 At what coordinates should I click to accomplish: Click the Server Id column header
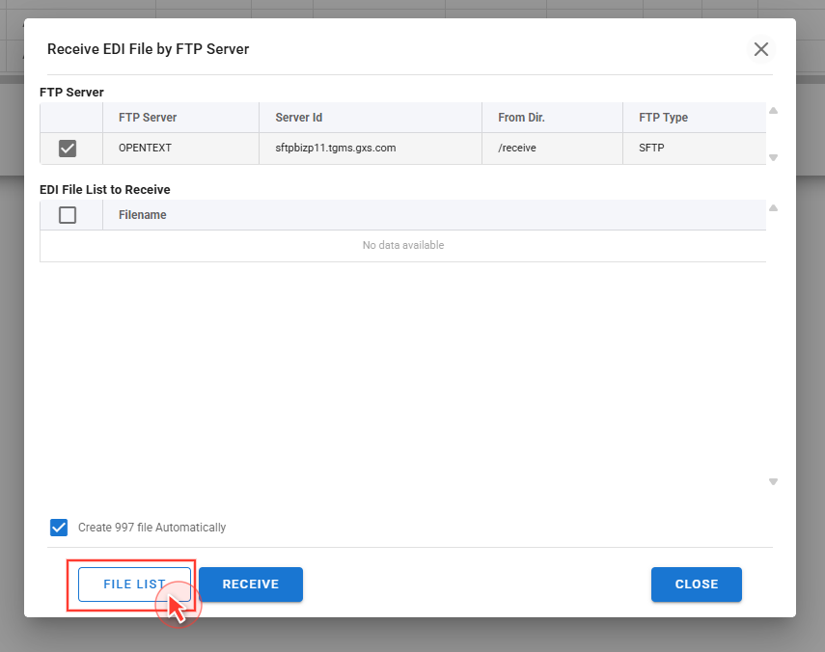[x=370, y=117]
